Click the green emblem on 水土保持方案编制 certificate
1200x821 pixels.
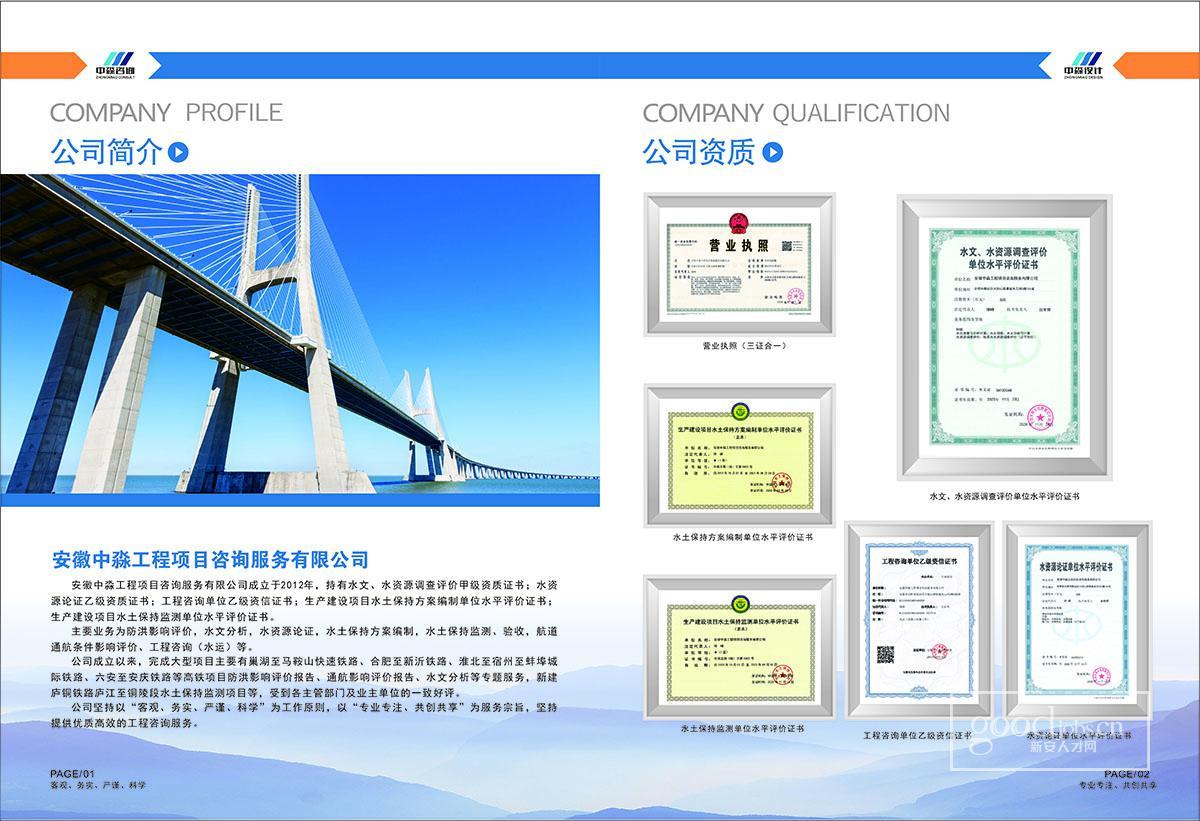739,411
